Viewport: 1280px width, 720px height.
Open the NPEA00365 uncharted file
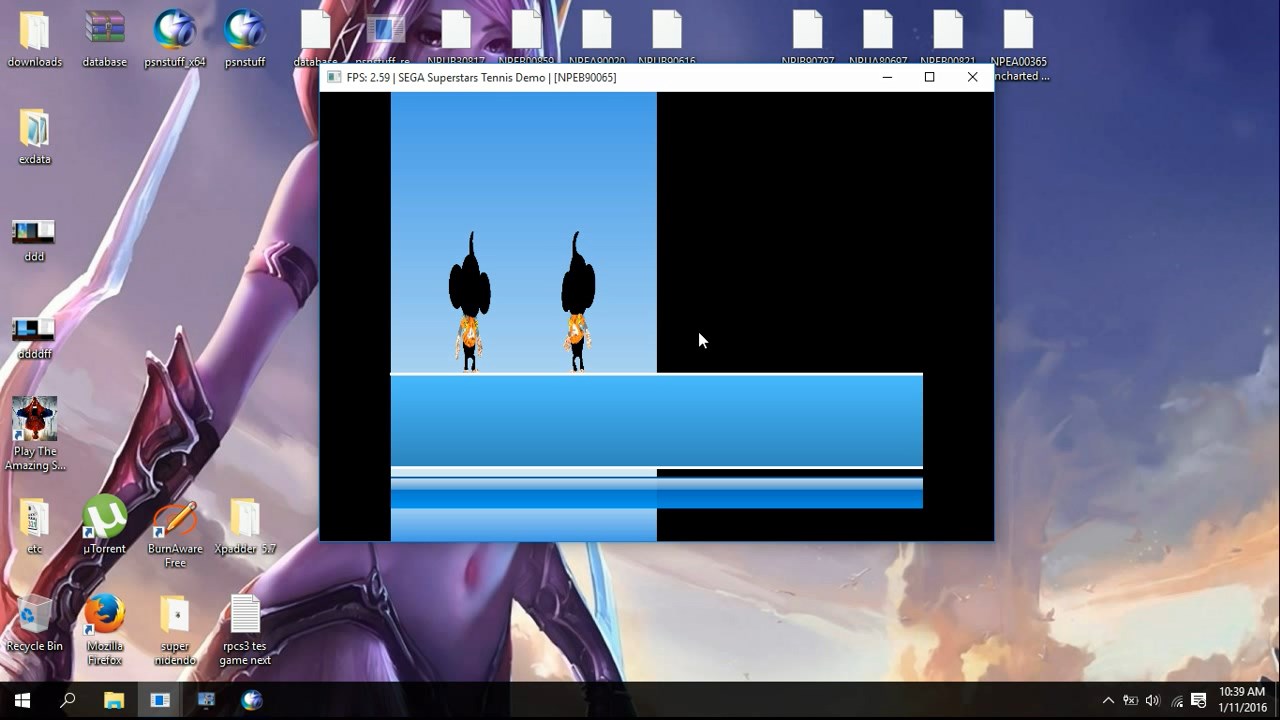click(1019, 31)
